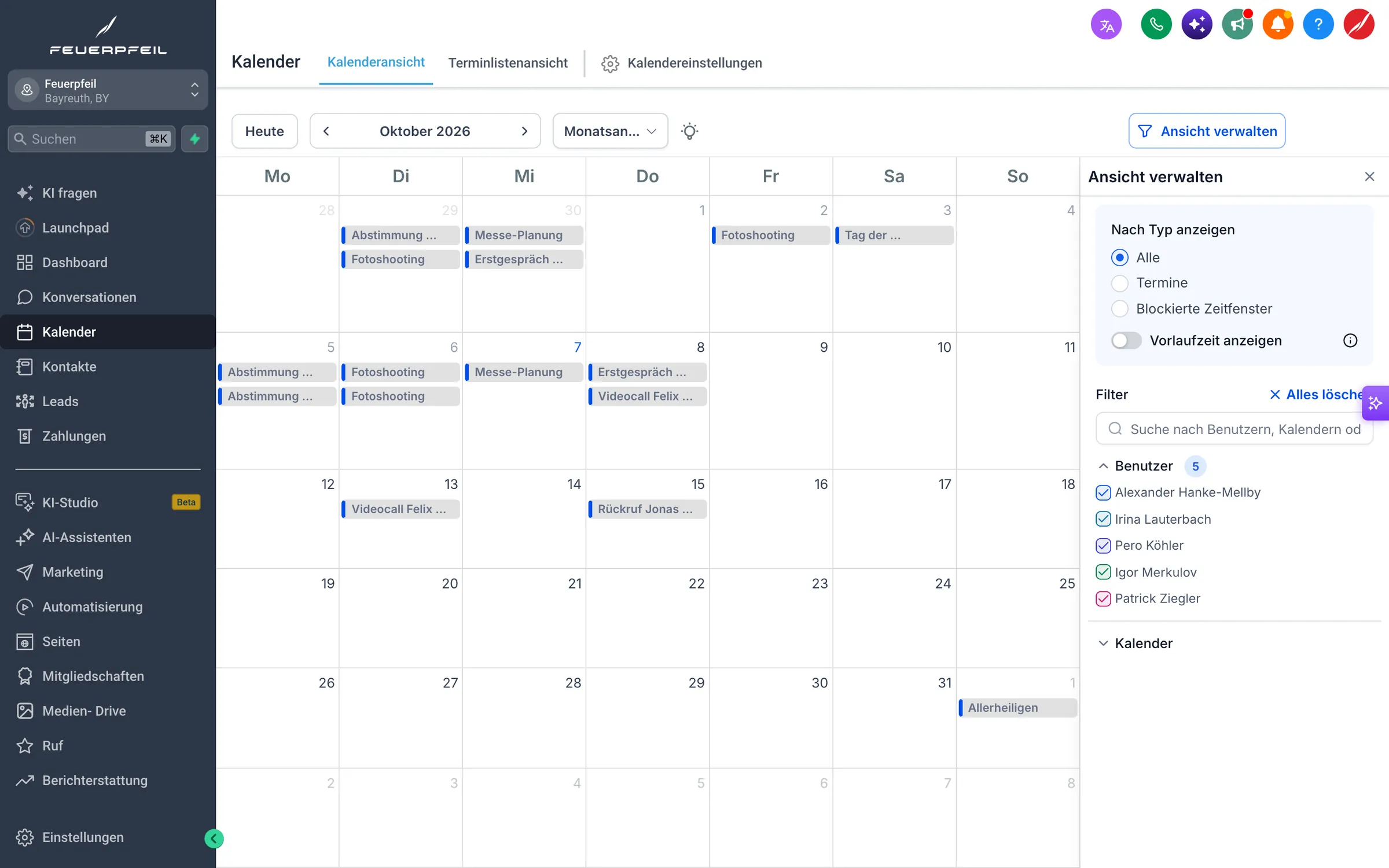Uncheck Patrick Ziegler checkbox
This screenshot has width=1389, height=868.
tap(1103, 598)
